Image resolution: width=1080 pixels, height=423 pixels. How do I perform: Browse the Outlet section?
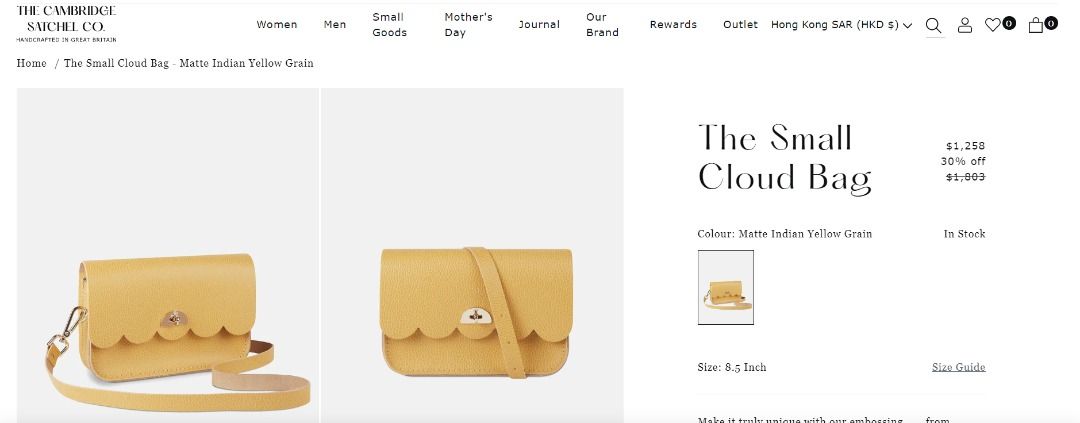[x=740, y=25]
